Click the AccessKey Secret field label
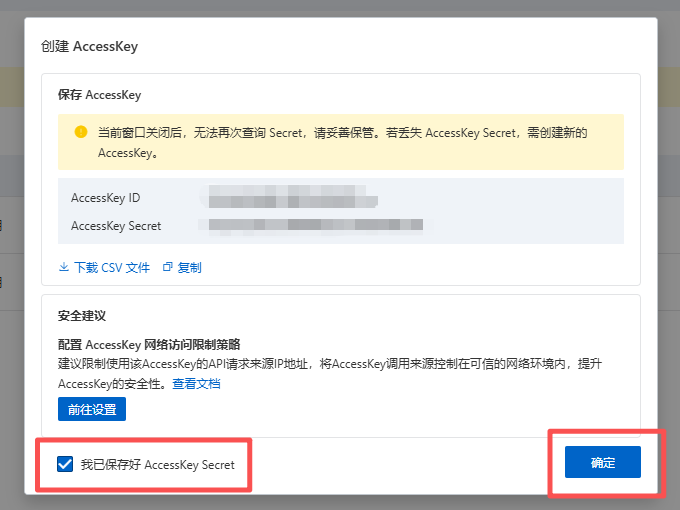The height and width of the screenshot is (510, 680). [116, 226]
